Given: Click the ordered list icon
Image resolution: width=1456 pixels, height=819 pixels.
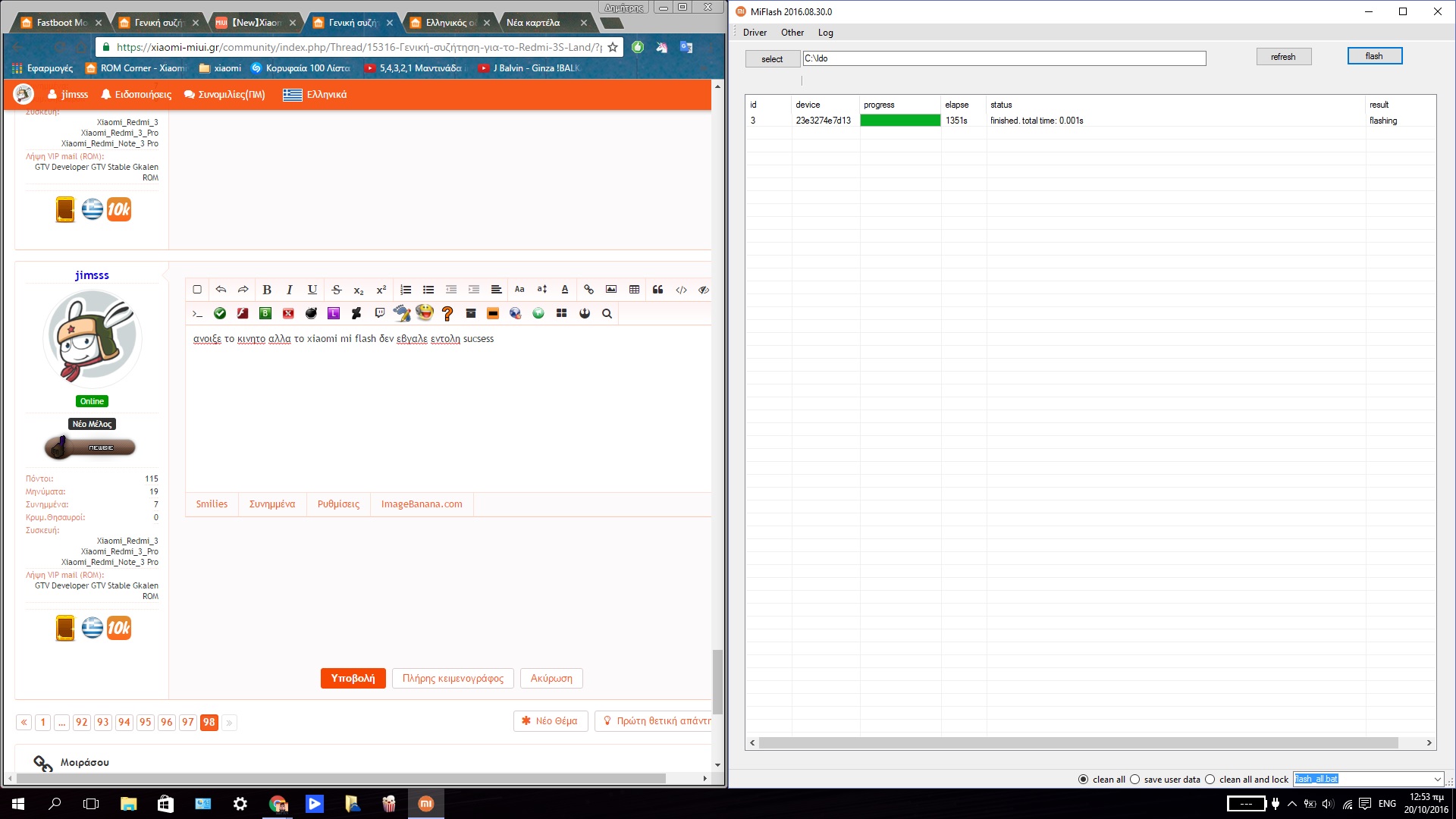Looking at the screenshot, I should [406, 290].
